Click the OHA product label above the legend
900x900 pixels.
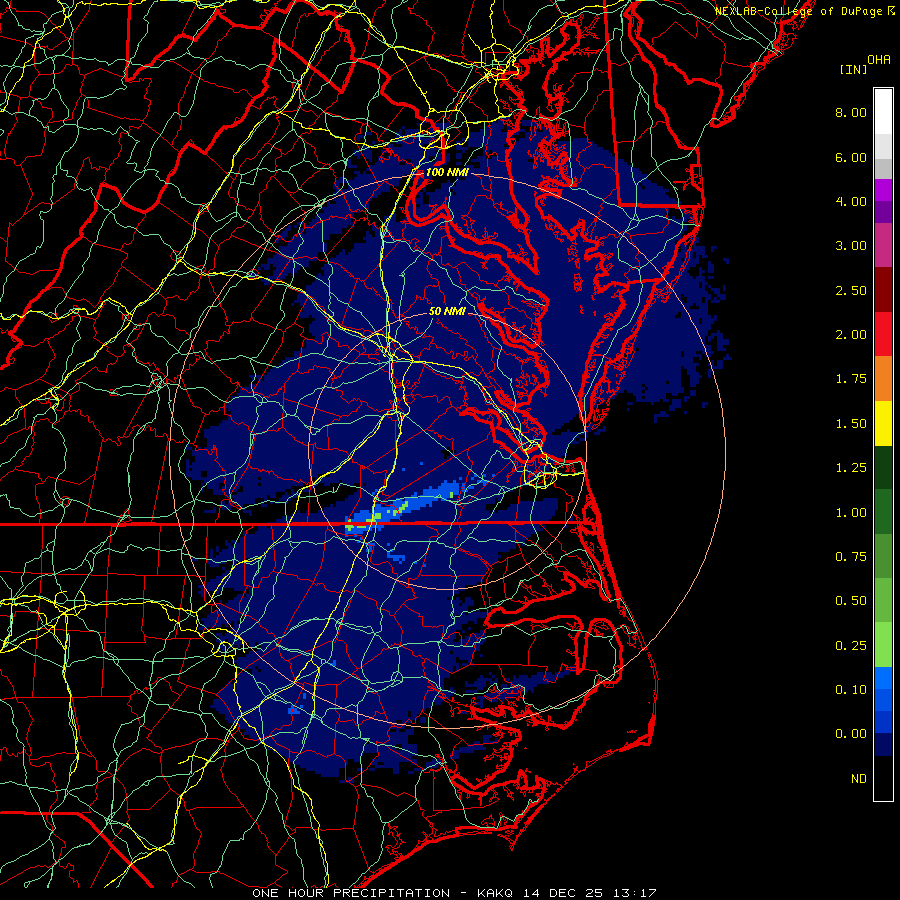pyautogui.click(x=879, y=60)
